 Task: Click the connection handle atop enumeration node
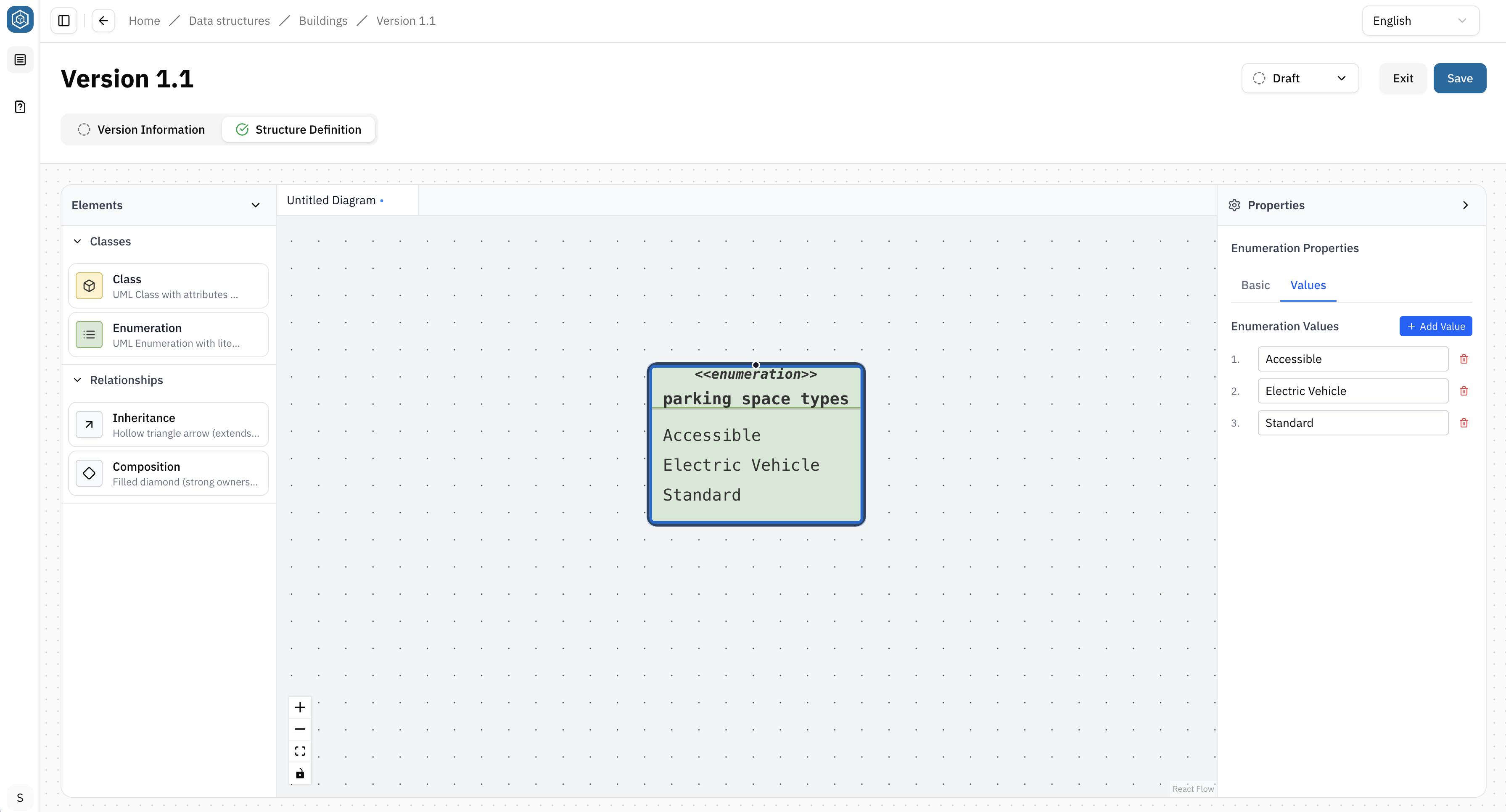[x=756, y=365]
